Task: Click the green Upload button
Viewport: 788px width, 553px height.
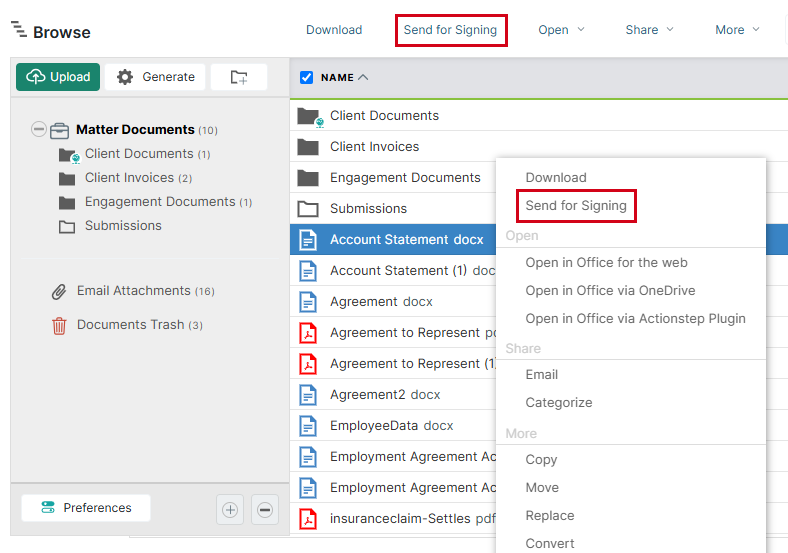Action: [58, 77]
